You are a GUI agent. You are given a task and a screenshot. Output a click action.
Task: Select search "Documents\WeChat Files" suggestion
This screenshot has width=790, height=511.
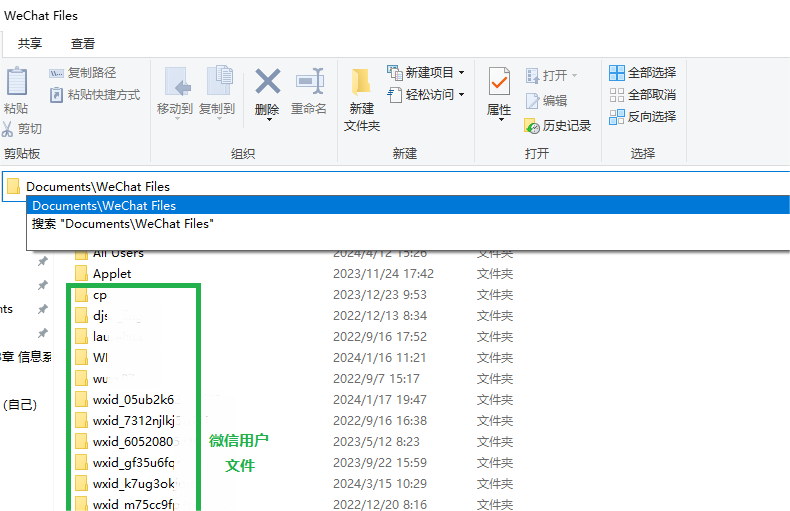pos(408,224)
